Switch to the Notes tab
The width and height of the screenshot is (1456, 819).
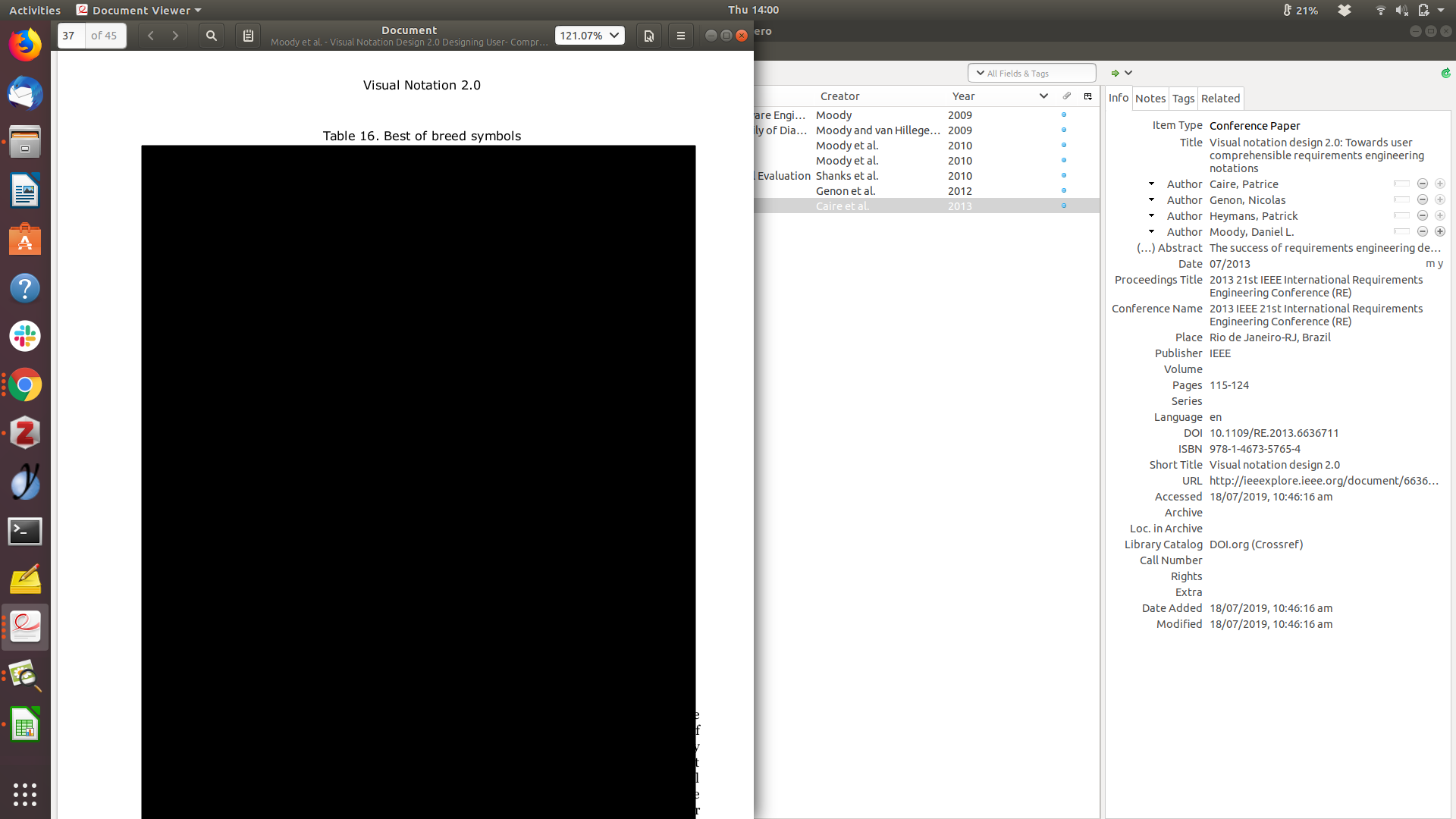(x=1150, y=99)
